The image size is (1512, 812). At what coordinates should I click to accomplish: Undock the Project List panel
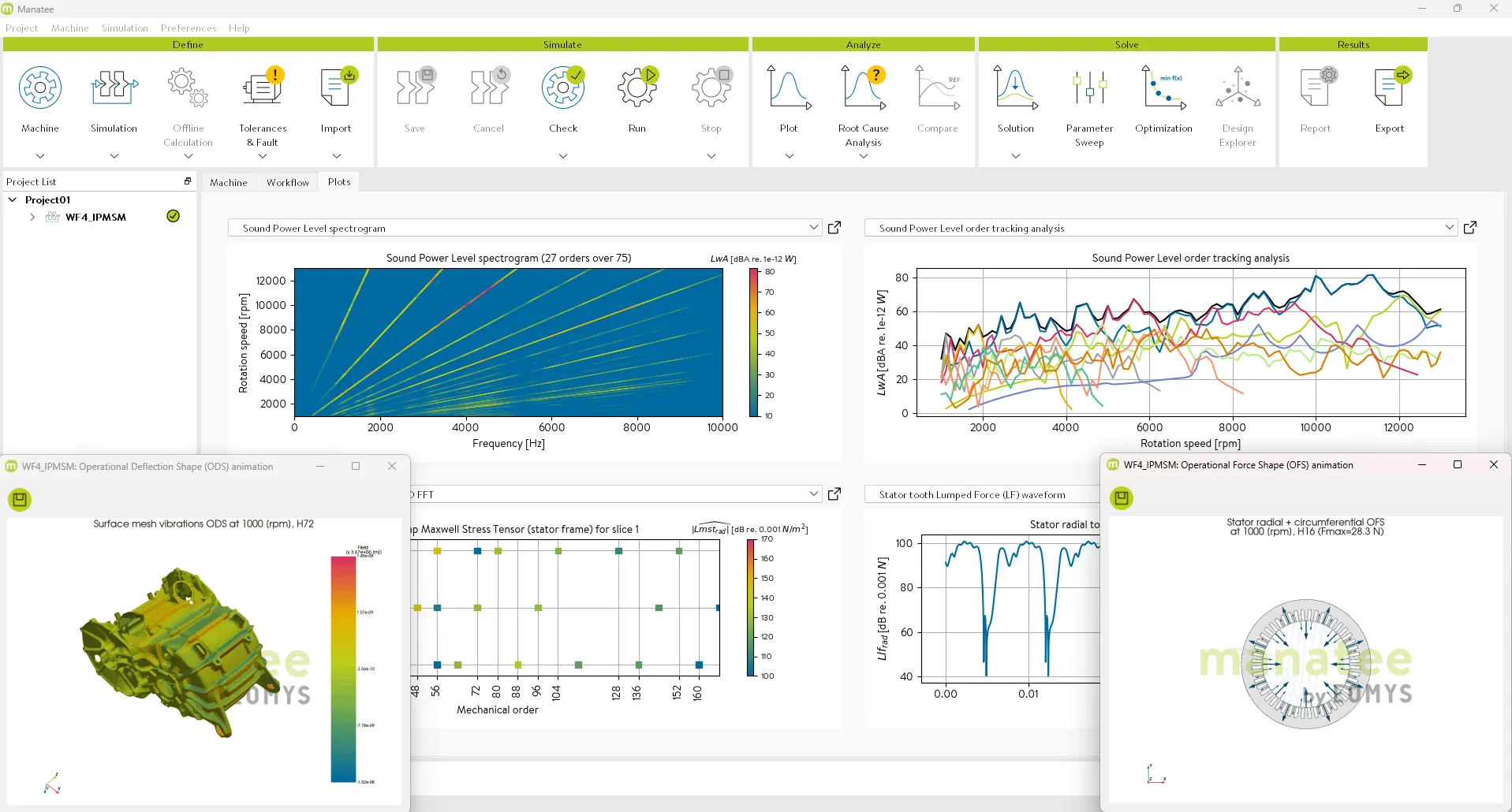point(188,181)
